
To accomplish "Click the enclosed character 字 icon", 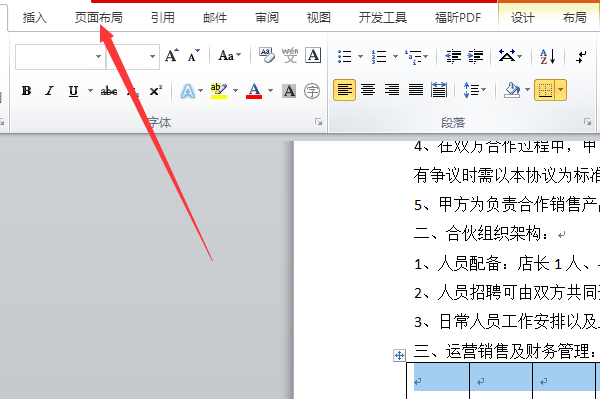I will coord(312,91).
